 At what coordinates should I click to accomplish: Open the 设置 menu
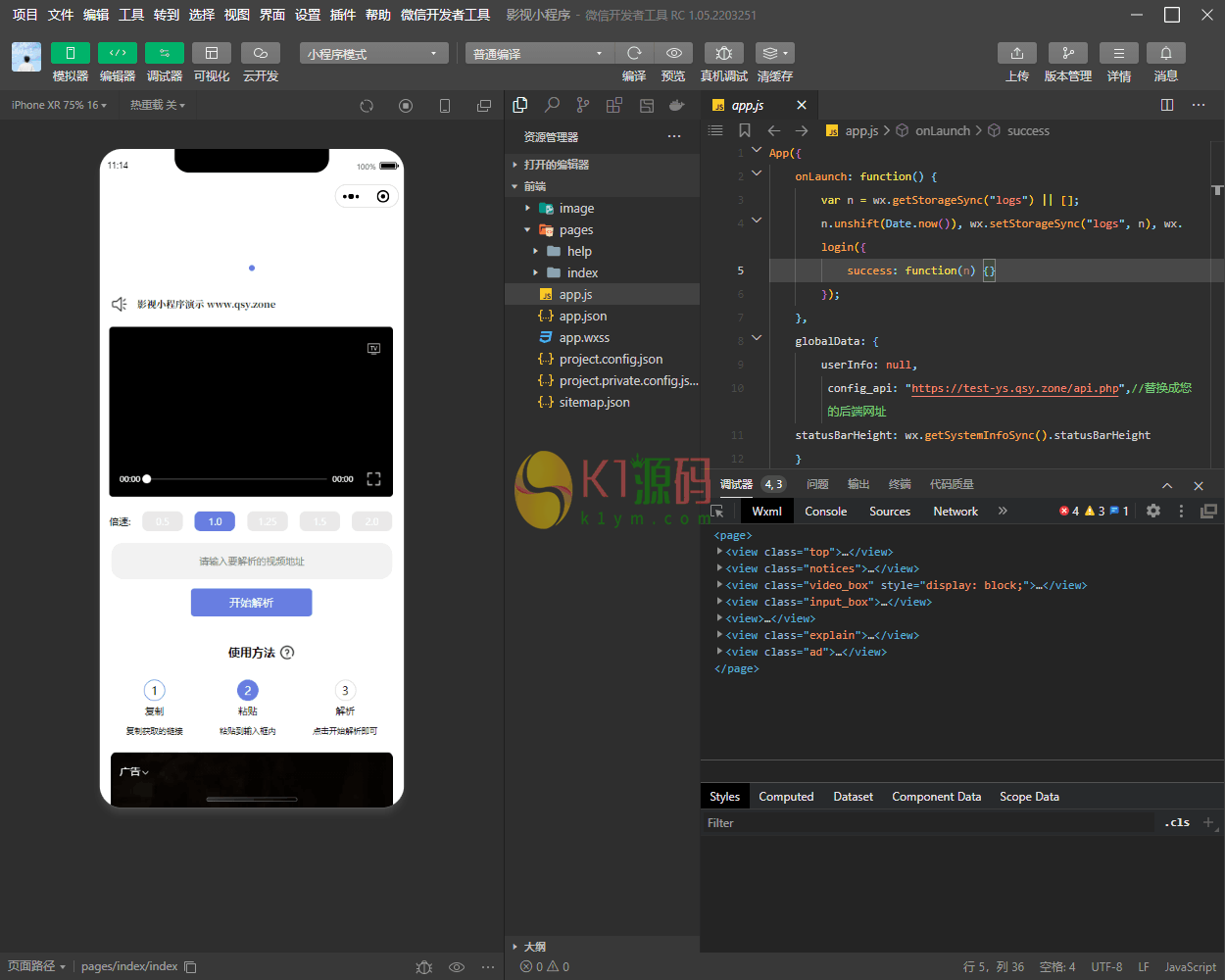click(307, 15)
